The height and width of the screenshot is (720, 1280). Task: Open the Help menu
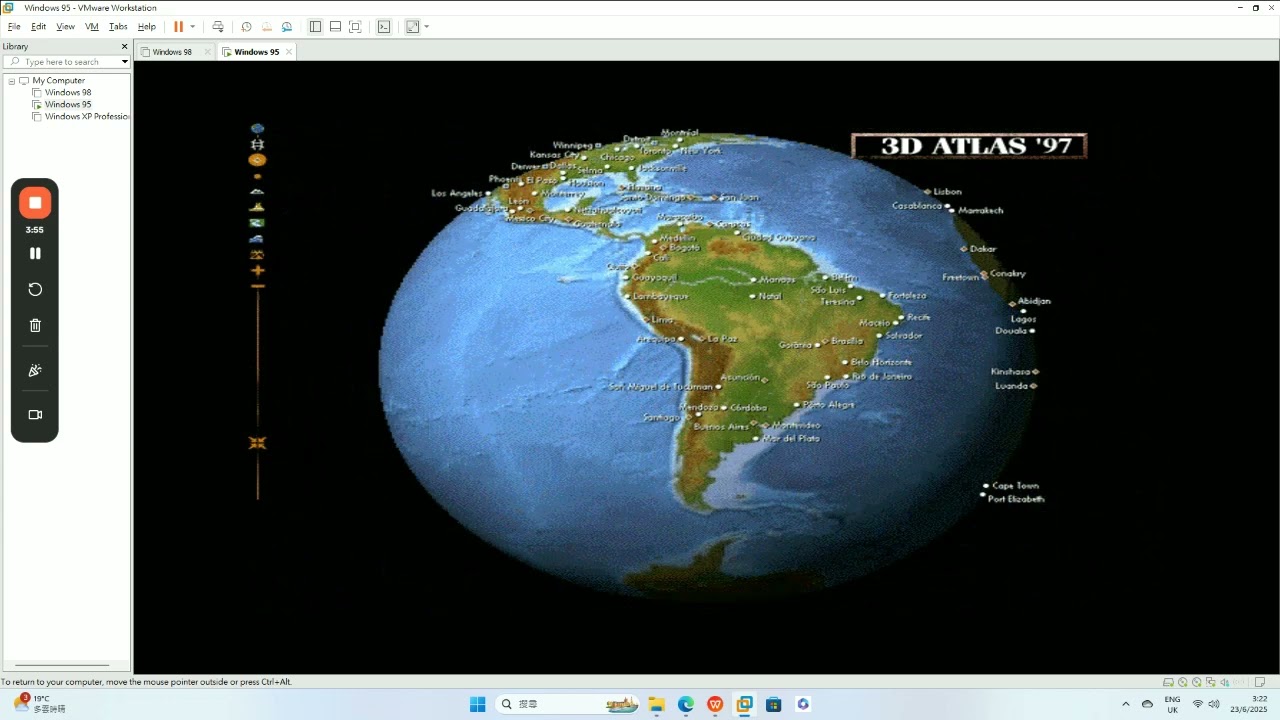point(146,27)
